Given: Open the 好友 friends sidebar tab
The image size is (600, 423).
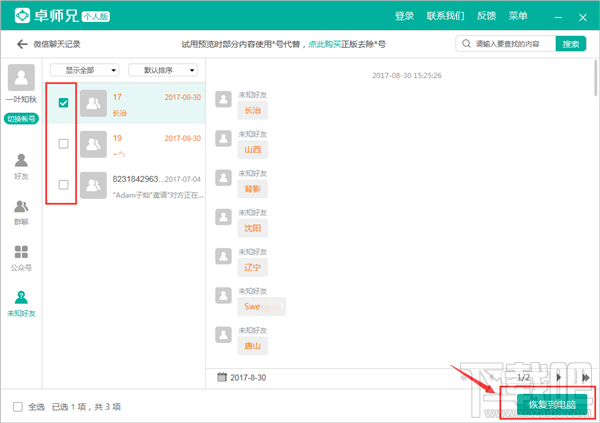Looking at the screenshot, I should (x=21, y=167).
